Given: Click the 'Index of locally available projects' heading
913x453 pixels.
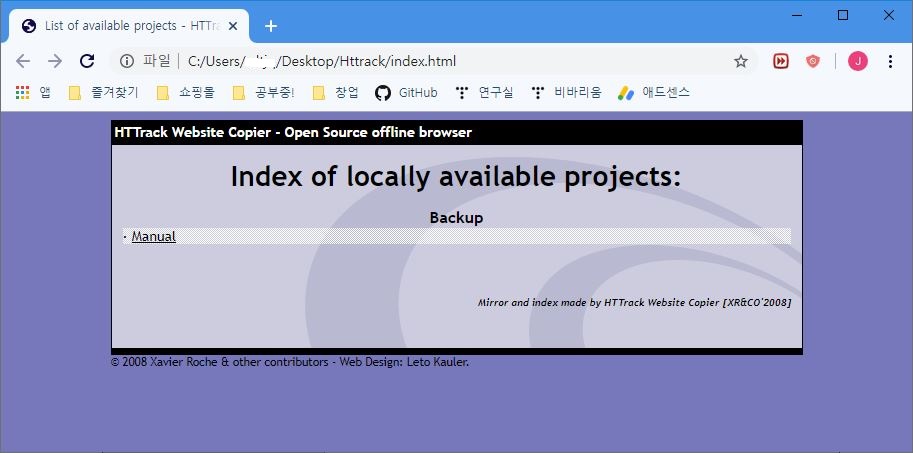Looking at the screenshot, I should [x=456, y=176].
